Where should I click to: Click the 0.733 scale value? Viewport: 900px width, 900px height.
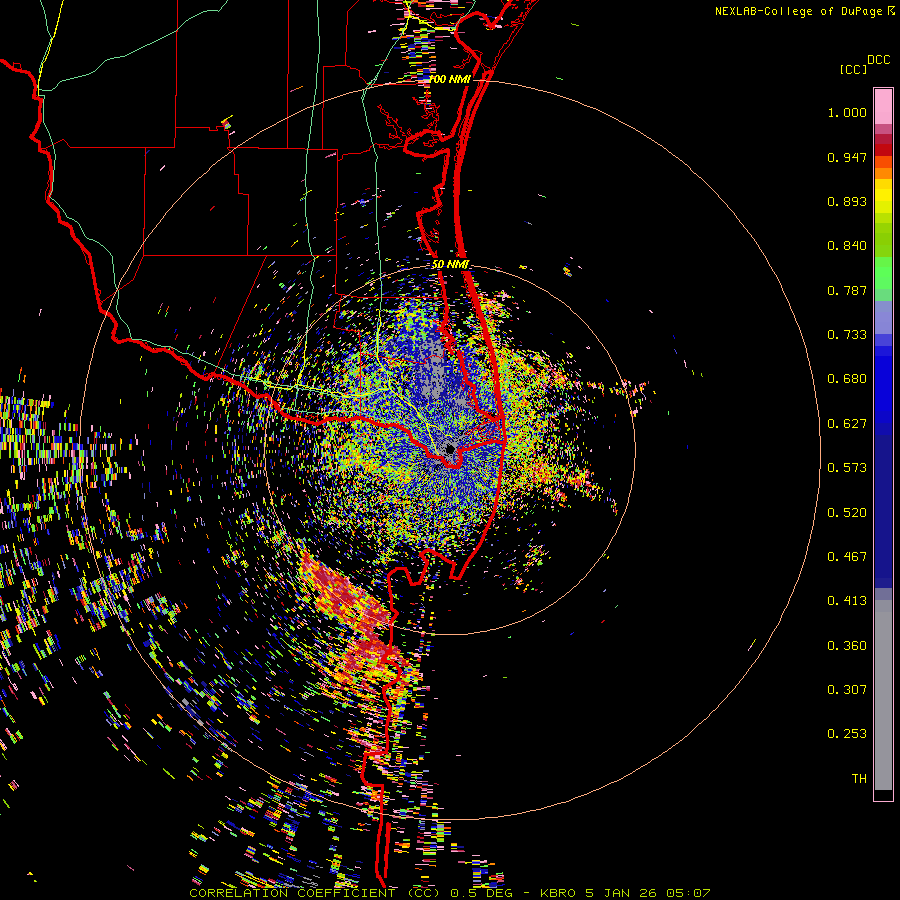(847, 335)
